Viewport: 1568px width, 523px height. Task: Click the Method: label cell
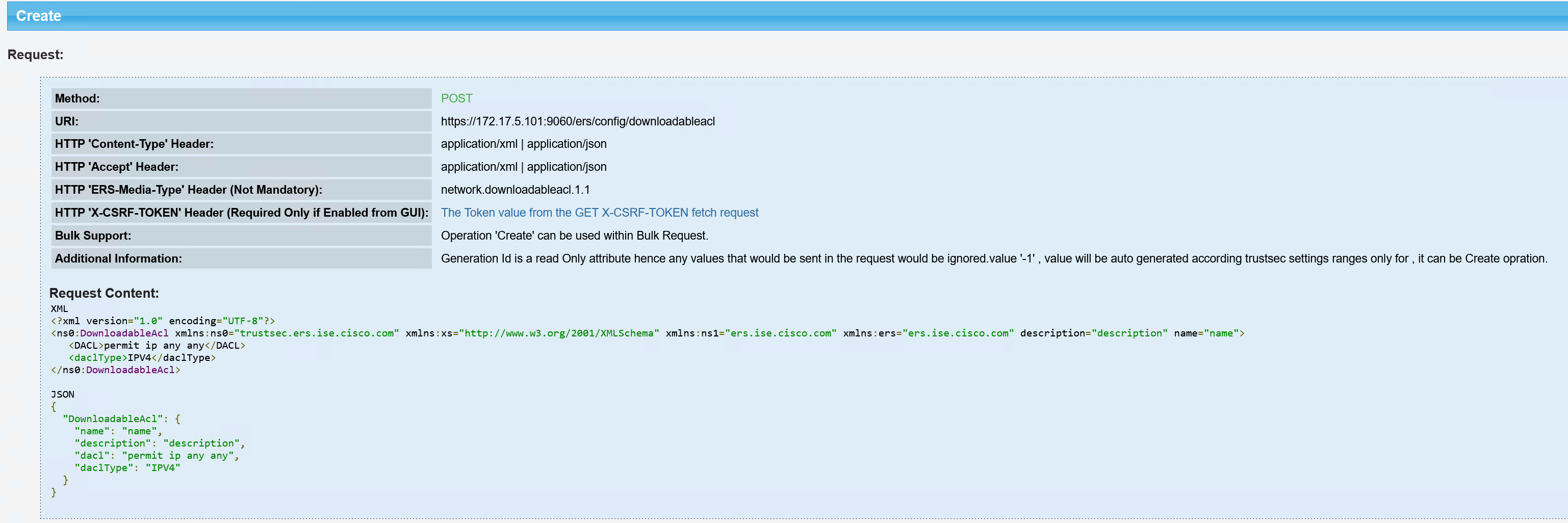(241, 98)
